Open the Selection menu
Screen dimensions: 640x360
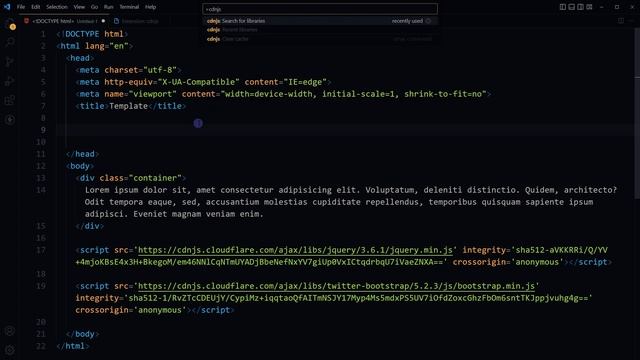coord(57,7)
